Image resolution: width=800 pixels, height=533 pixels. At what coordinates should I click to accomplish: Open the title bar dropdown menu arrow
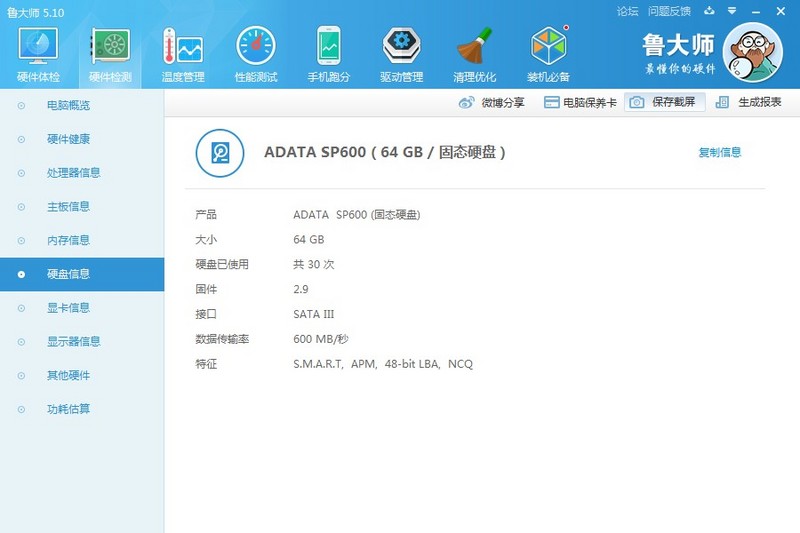[732, 11]
